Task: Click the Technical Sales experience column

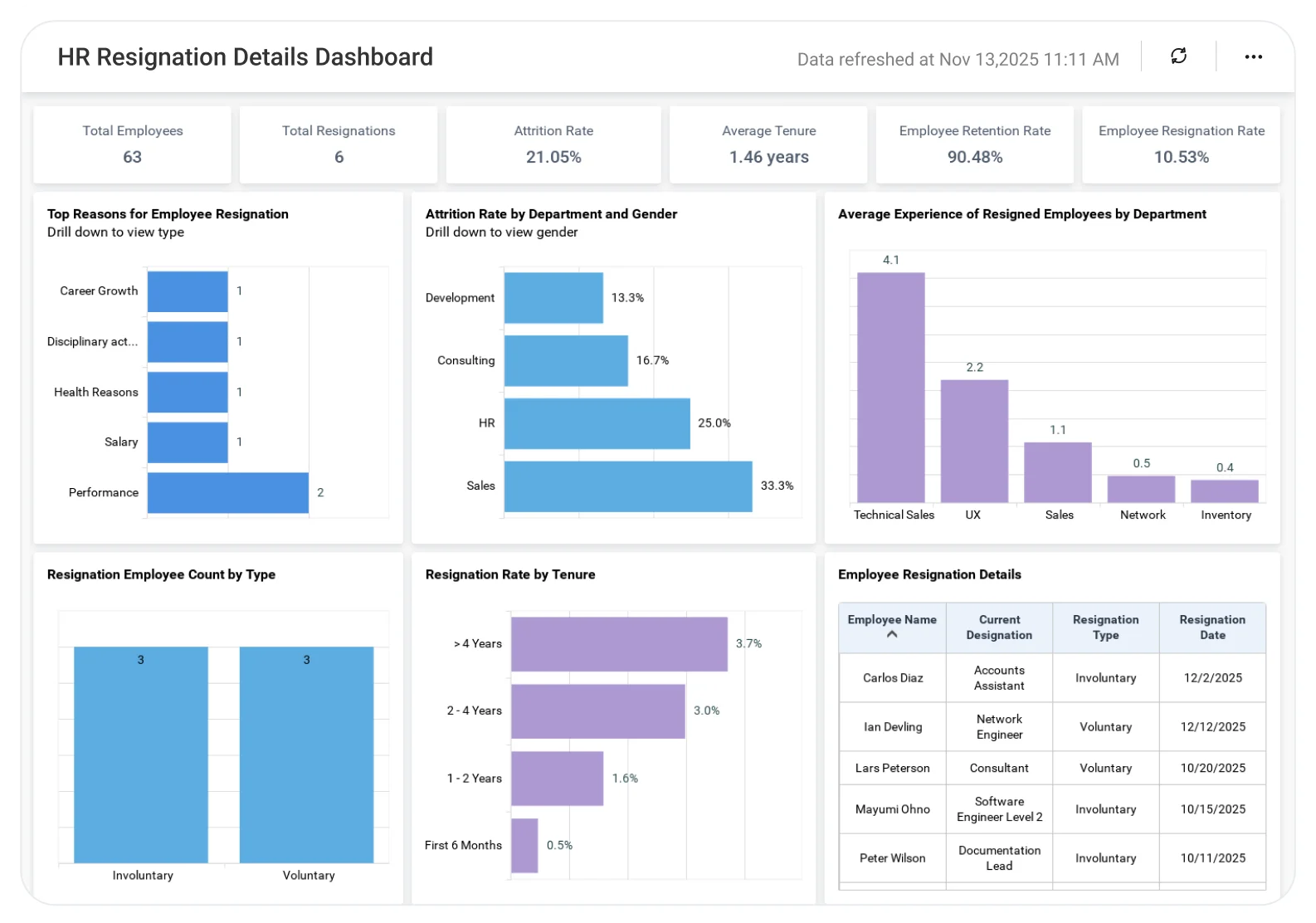Action: [891, 388]
